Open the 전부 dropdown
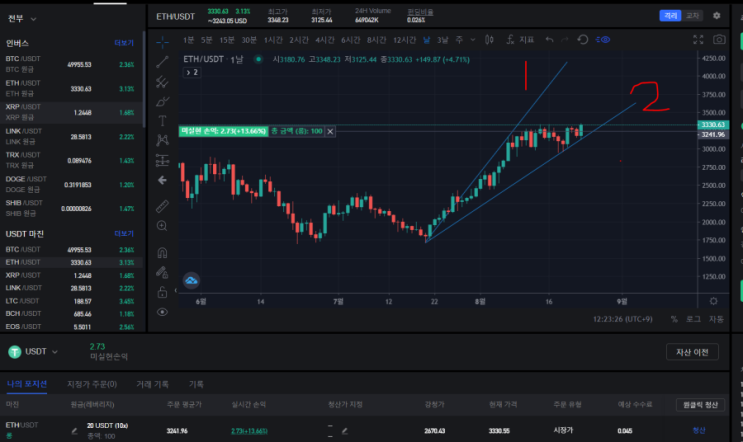 coord(22,19)
